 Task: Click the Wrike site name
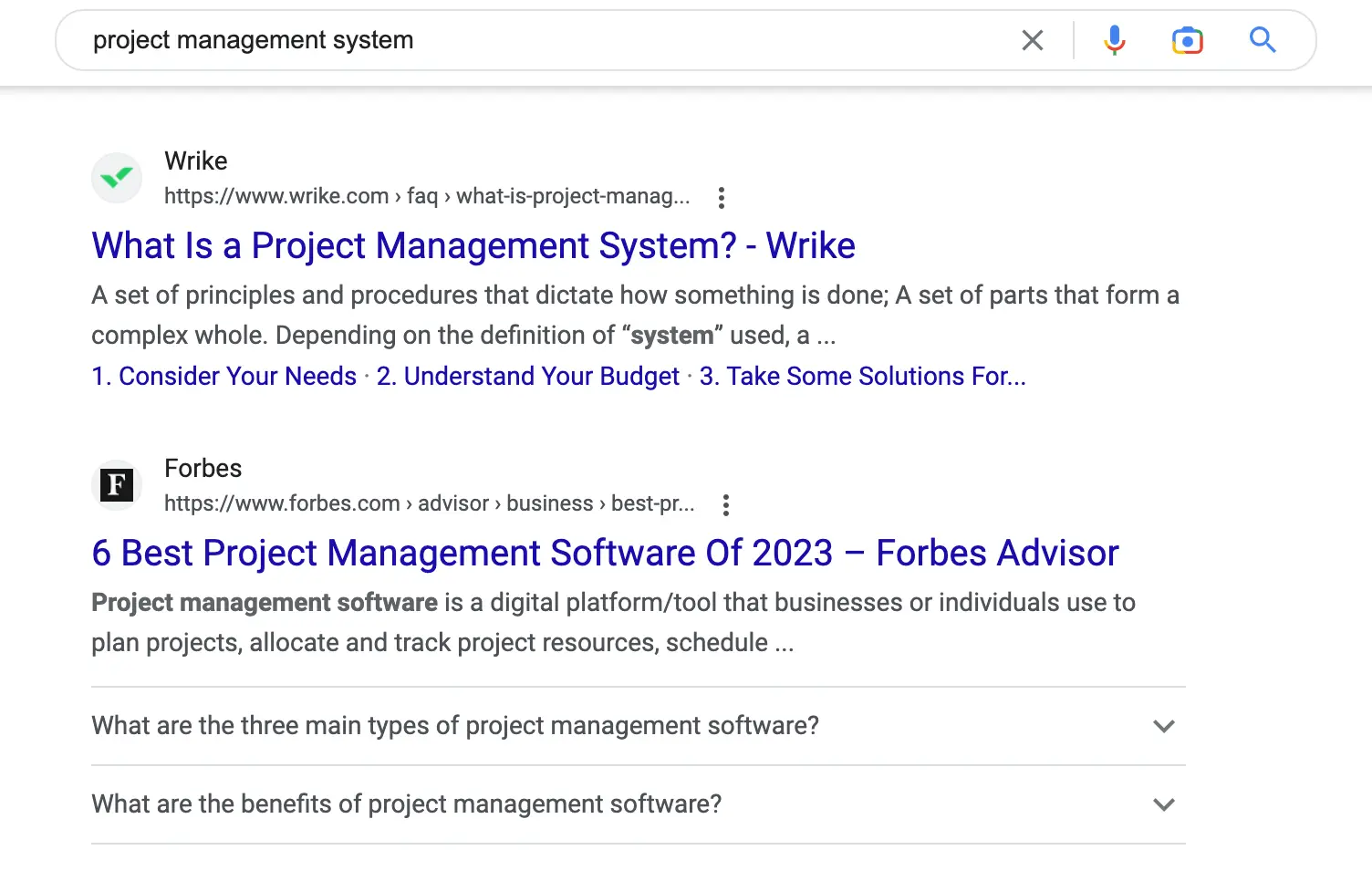pos(196,161)
